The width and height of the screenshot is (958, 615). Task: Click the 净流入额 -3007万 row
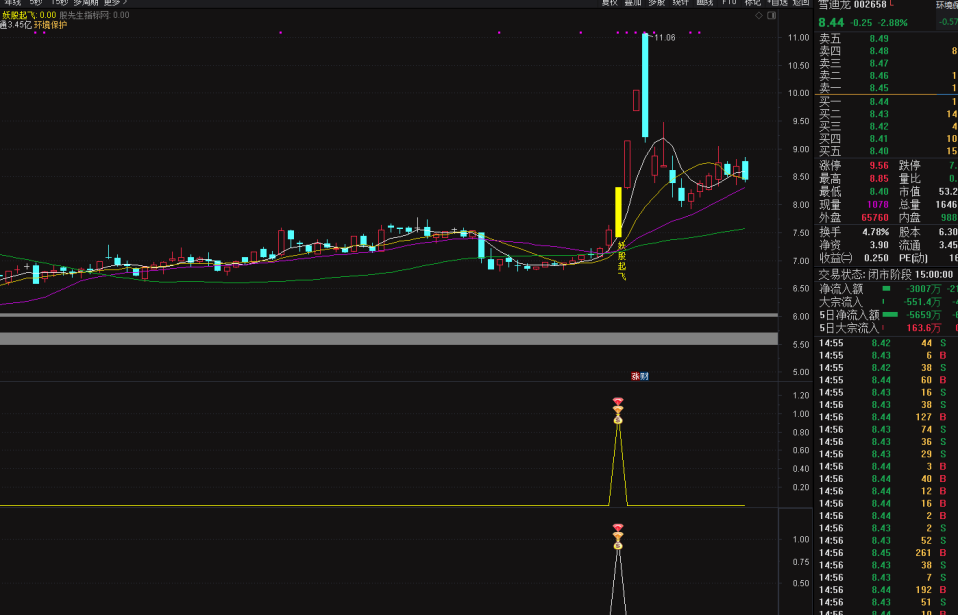point(888,289)
